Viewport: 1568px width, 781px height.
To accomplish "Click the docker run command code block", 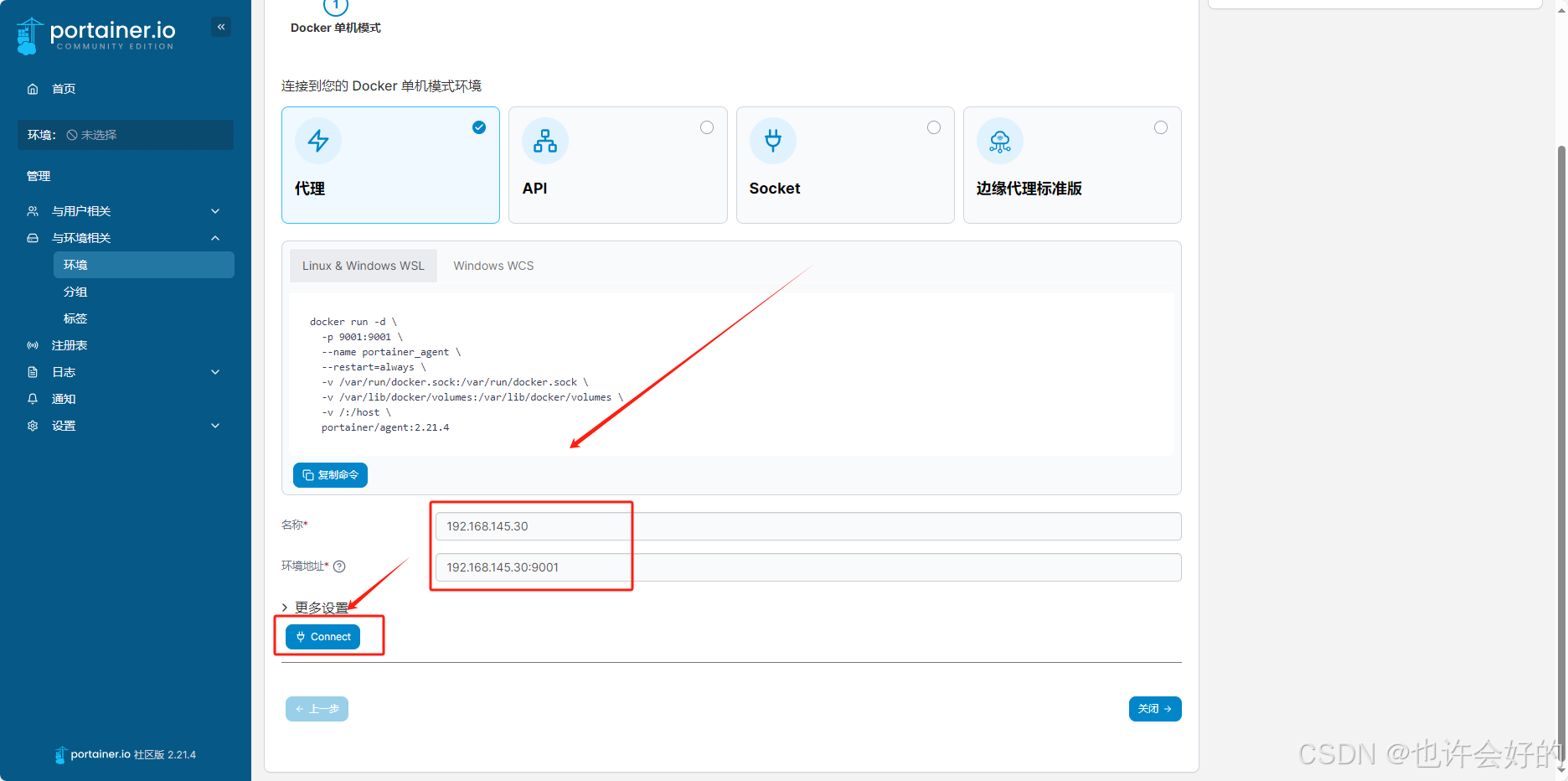I will click(731, 375).
